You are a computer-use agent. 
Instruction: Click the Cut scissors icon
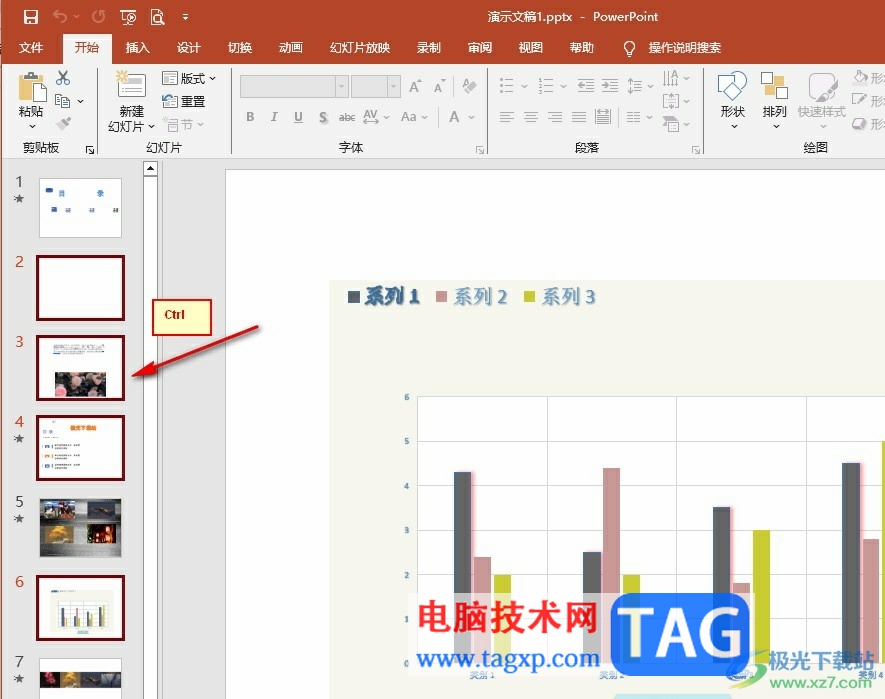point(63,78)
